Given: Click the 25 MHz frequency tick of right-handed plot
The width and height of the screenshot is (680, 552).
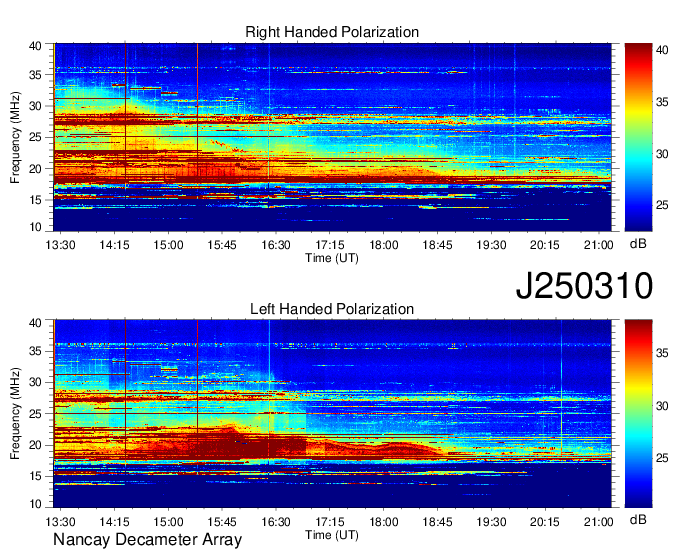Looking at the screenshot, I should [35, 137].
